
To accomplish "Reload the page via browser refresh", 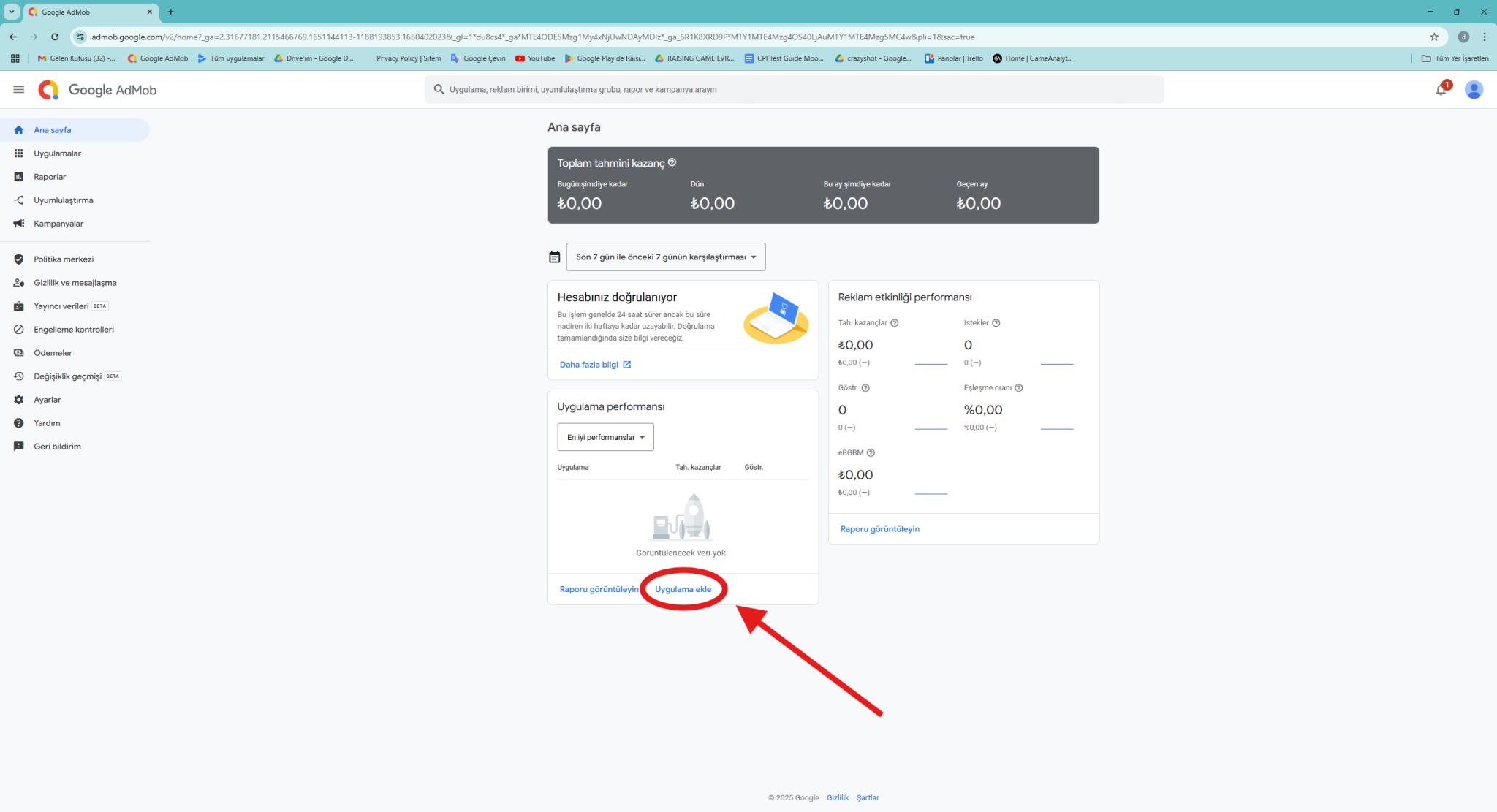I will (55, 37).
